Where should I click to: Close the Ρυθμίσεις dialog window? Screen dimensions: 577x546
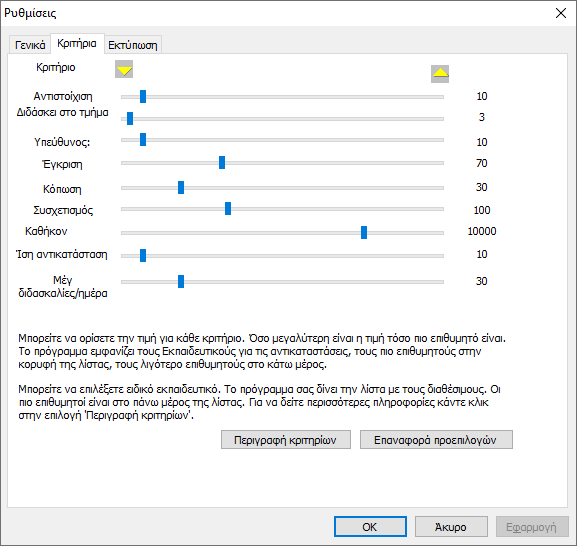(x=561, y=13)
